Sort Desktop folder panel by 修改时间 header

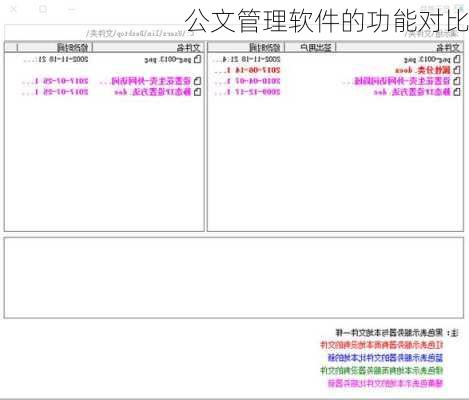click(x=55, y=48)
